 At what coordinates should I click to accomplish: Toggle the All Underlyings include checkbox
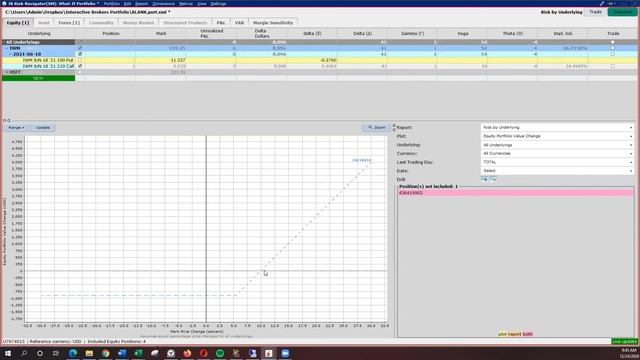click(80, 42)
